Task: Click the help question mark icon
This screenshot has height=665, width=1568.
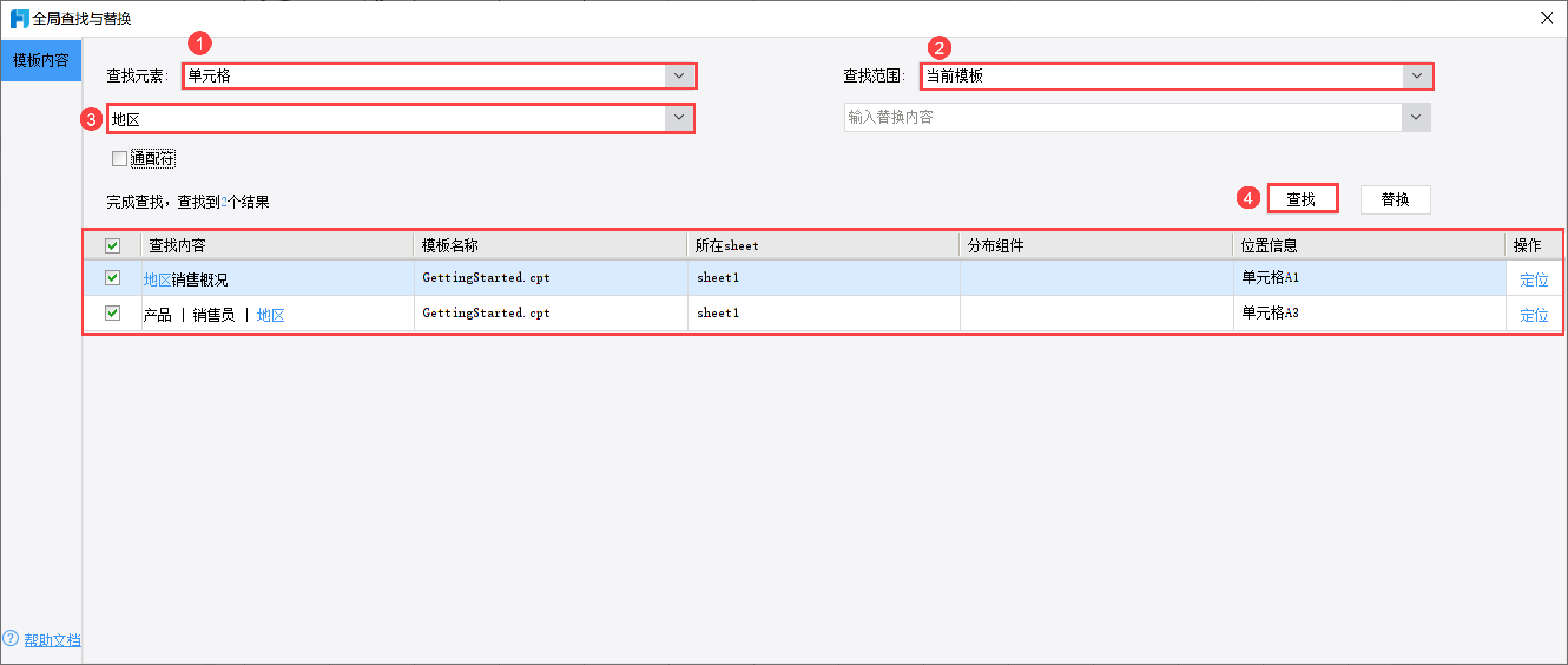Action: pos(11,638)
